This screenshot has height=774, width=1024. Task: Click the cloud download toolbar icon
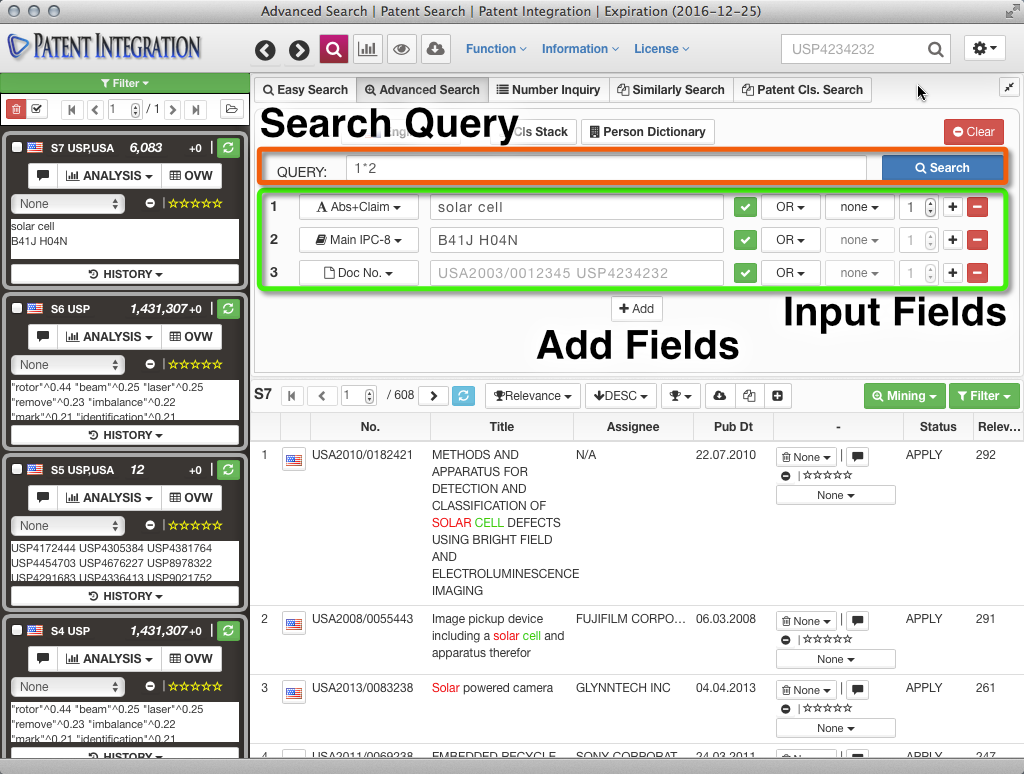click(x=436, y=49)
